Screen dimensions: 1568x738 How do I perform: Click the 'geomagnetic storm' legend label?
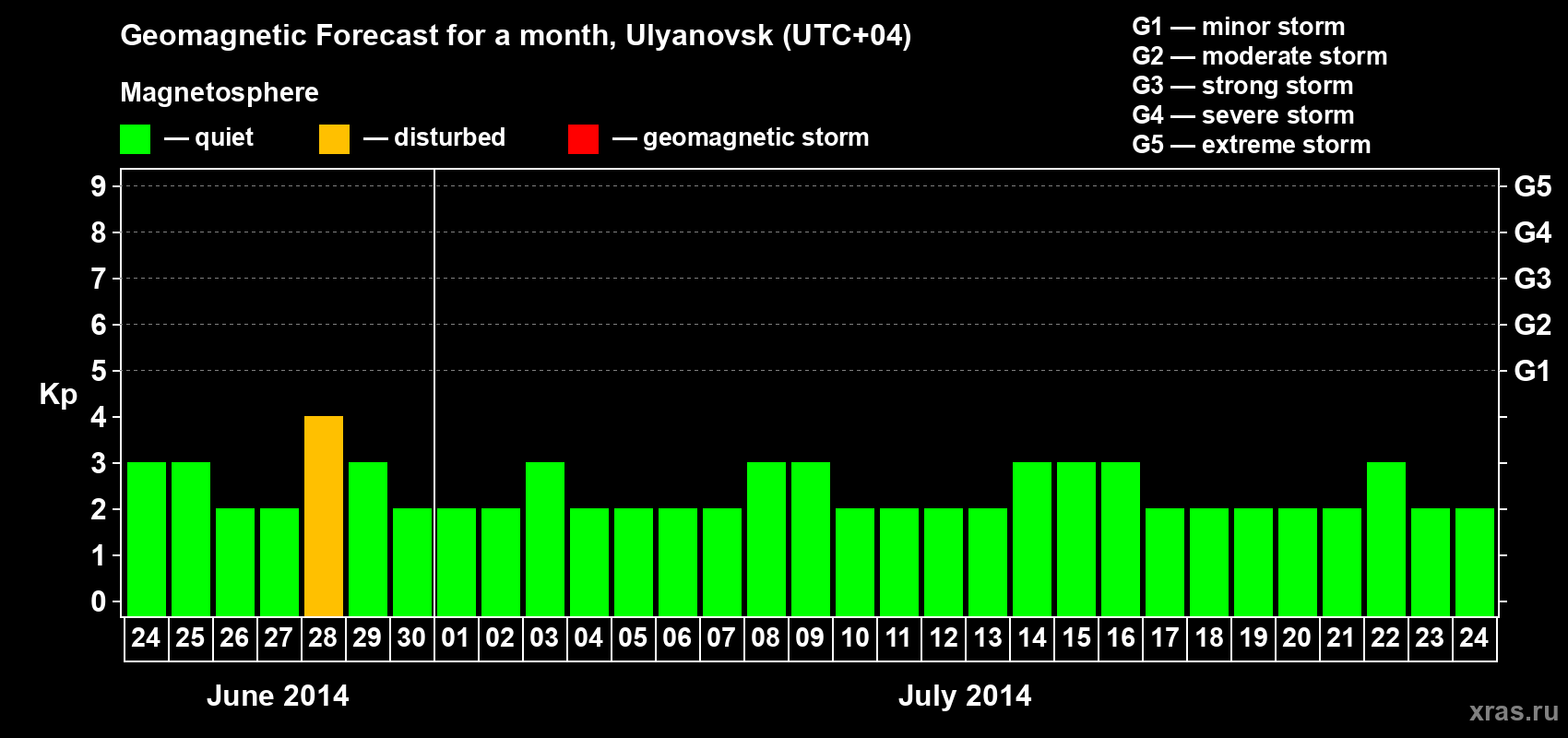pos(756,137)
